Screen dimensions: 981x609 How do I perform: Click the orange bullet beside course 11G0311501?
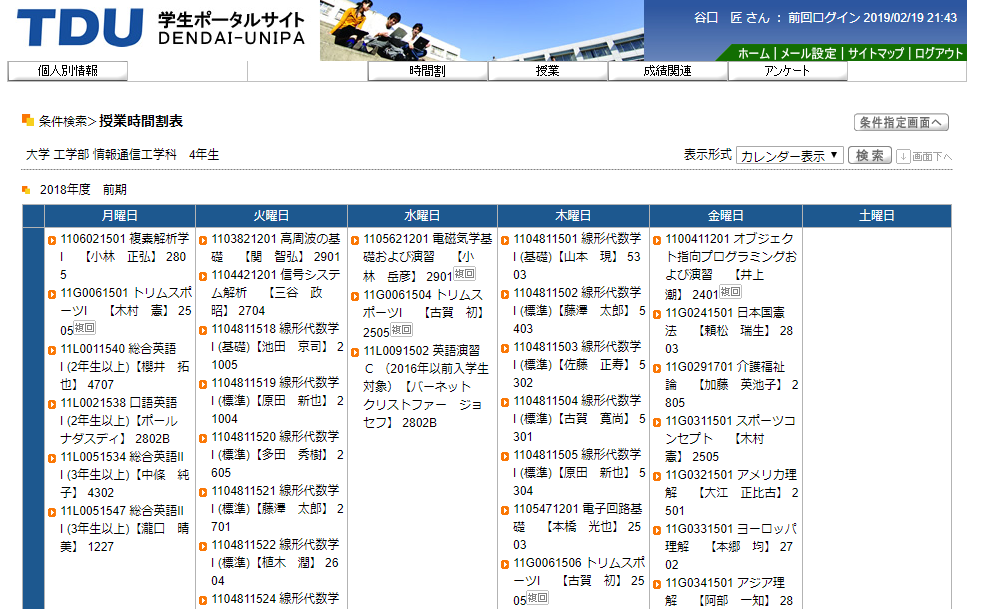(x=657, y=422)
